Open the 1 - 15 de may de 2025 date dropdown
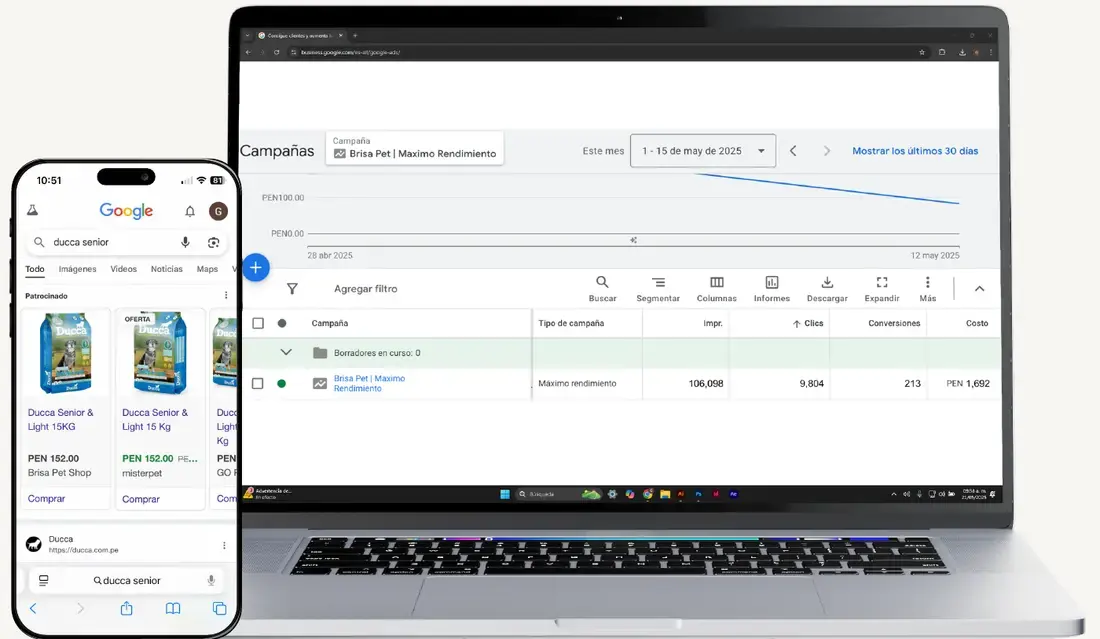The height and width of the screenshot is (639, 1100). pos(703,151)
